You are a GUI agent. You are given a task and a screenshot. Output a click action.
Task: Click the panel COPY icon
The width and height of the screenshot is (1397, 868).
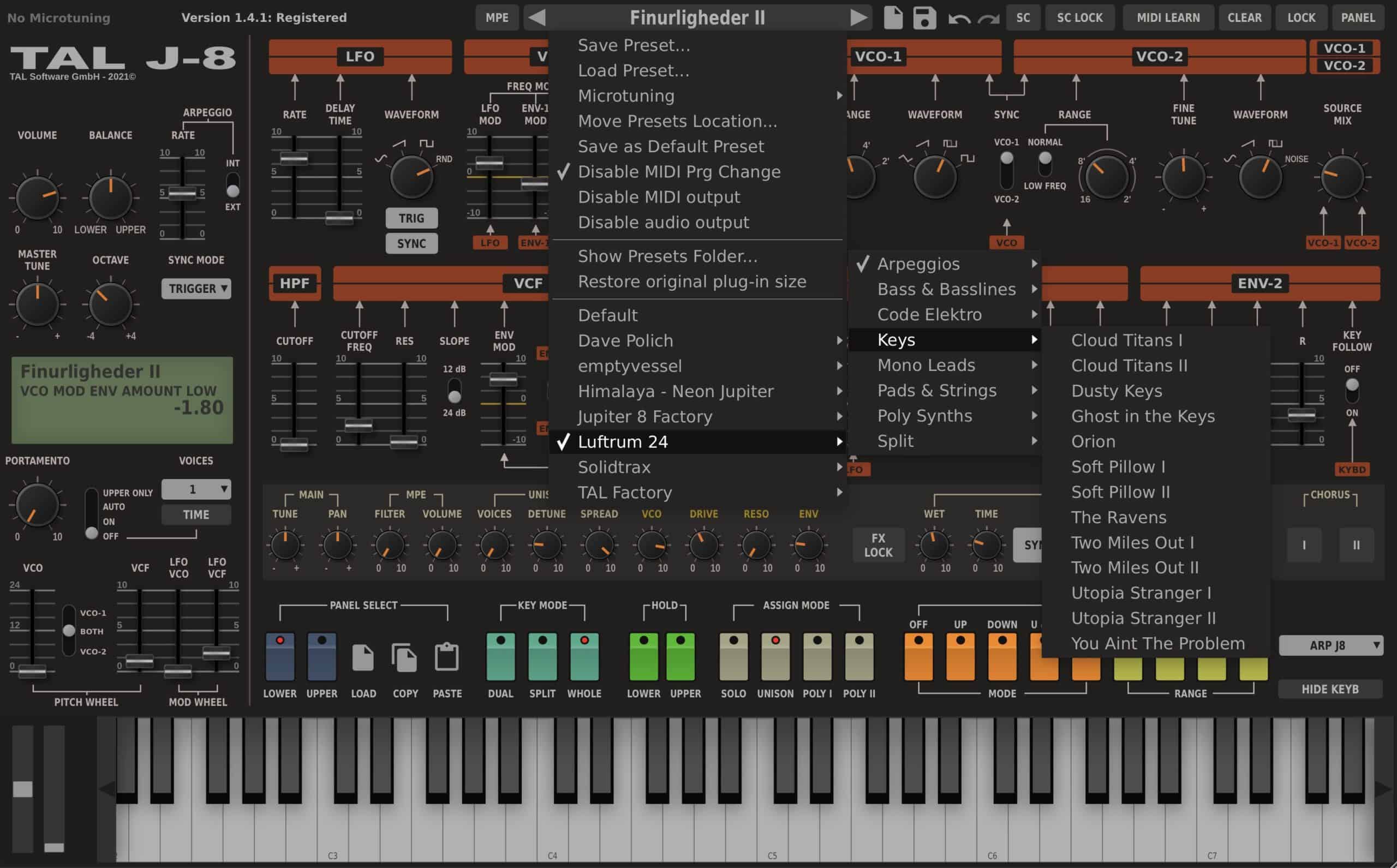(x=404, y=657)
